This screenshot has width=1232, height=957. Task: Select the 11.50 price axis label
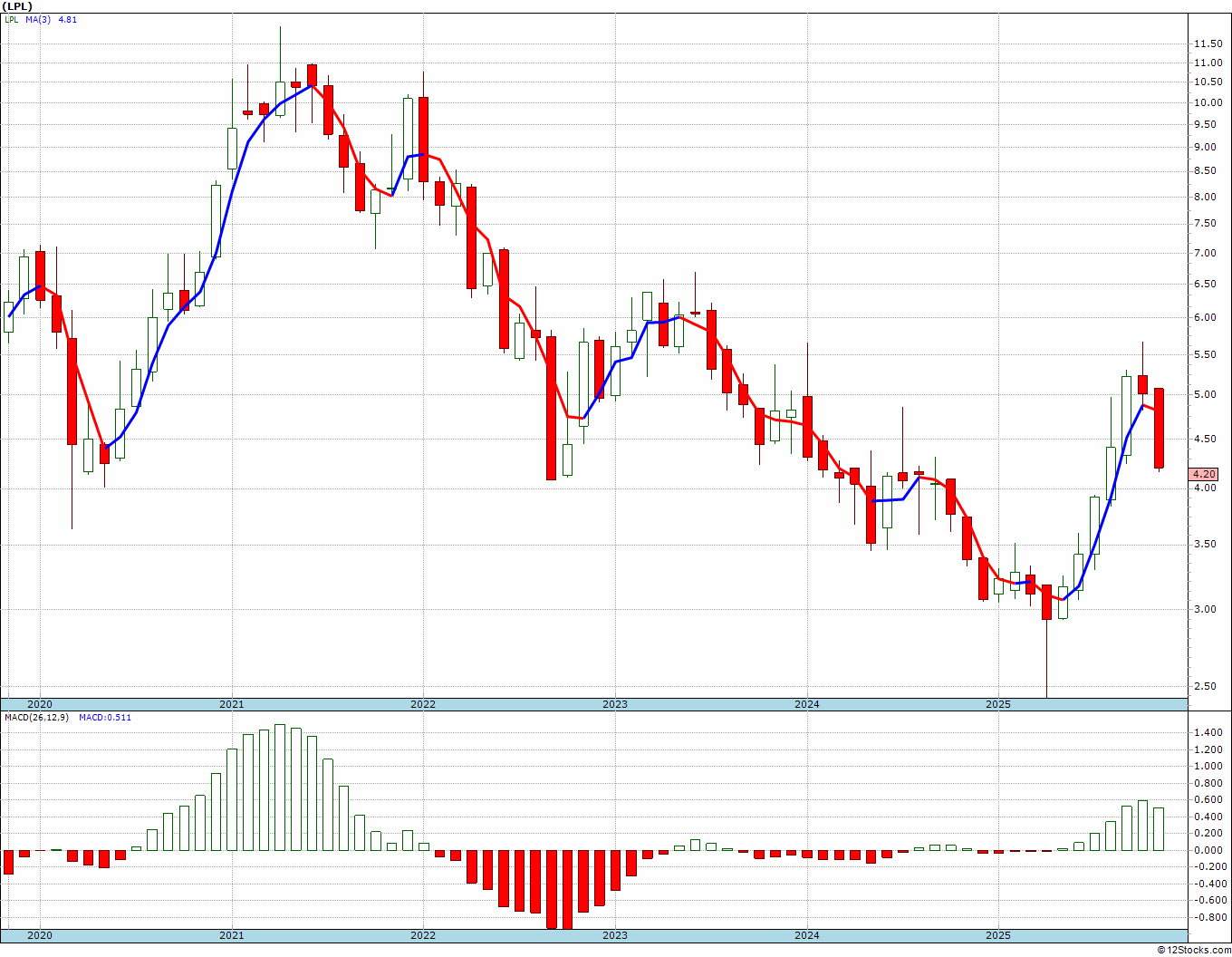coord(1207,43)
